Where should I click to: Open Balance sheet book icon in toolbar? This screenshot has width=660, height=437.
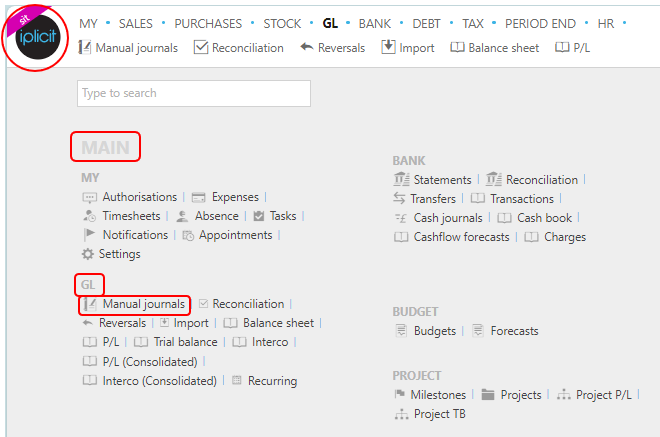457,47
